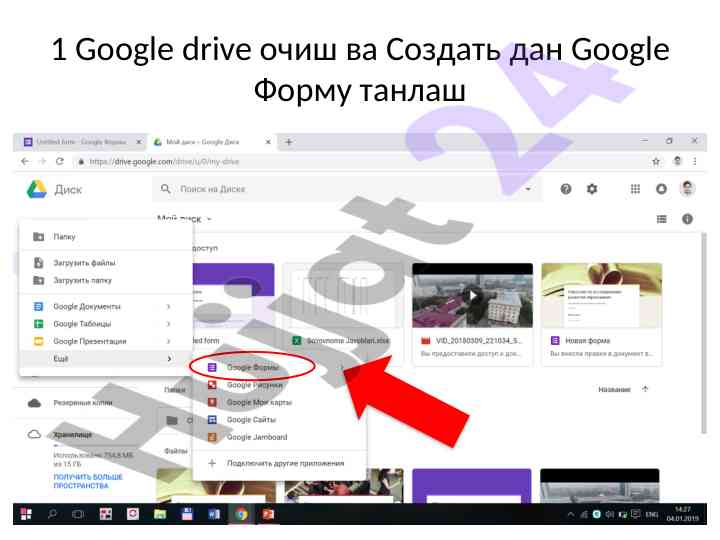This screenshot has width=720, height=540.
Task: Open the help question mark icon
Action: coord(566,189)
